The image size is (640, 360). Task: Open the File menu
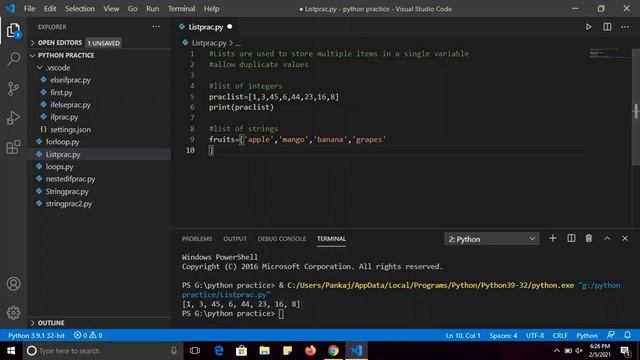29,9
